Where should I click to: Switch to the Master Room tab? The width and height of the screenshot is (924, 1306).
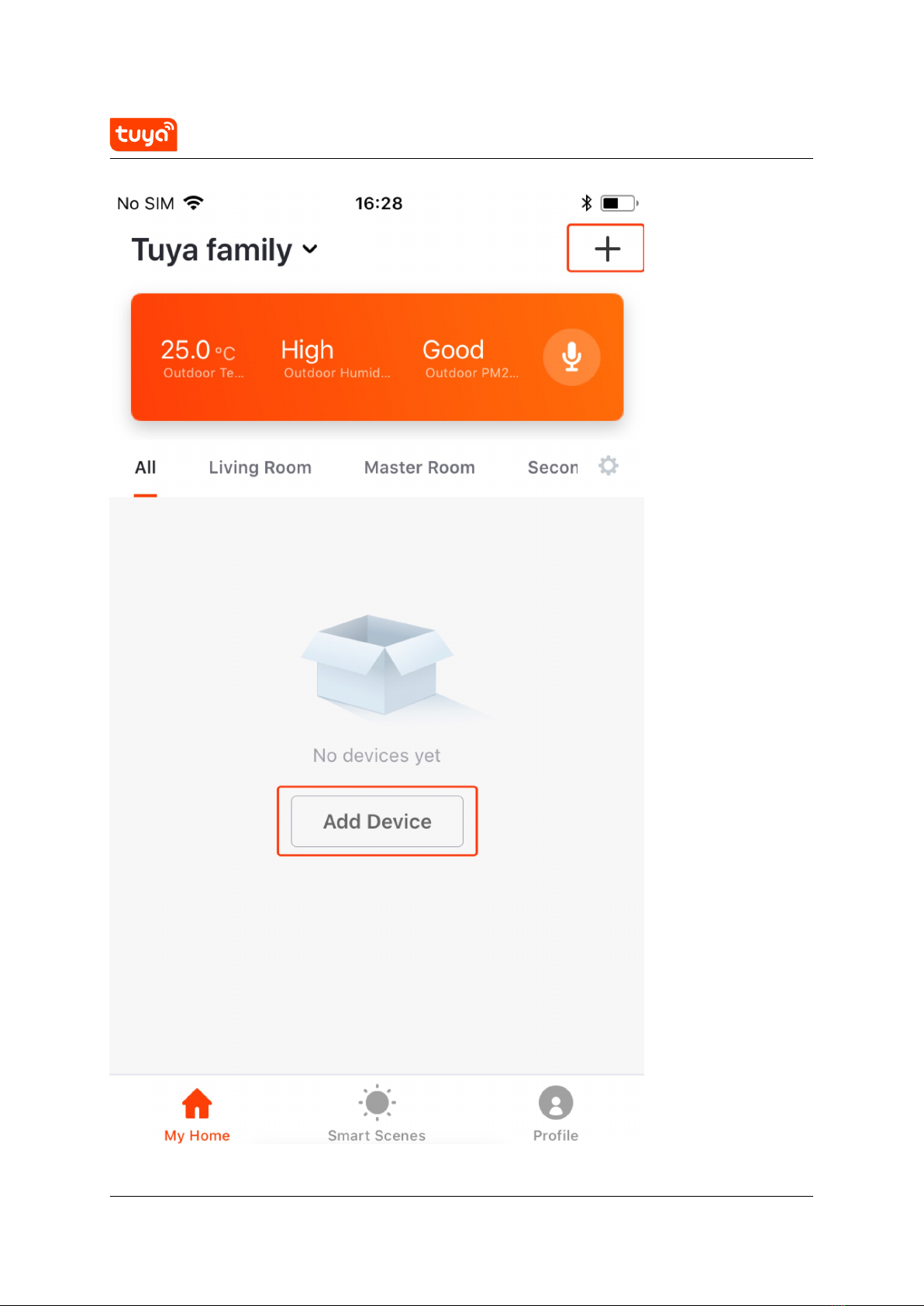pos(419,467)
